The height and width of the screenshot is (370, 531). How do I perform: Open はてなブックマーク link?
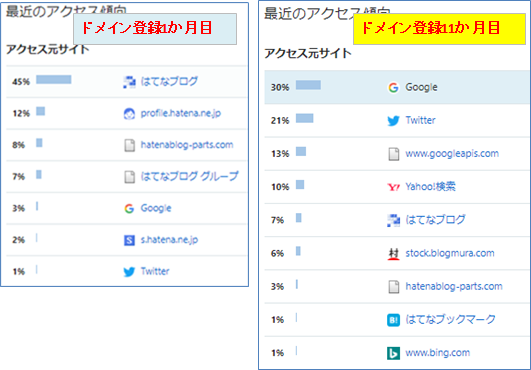click(450, 319)
